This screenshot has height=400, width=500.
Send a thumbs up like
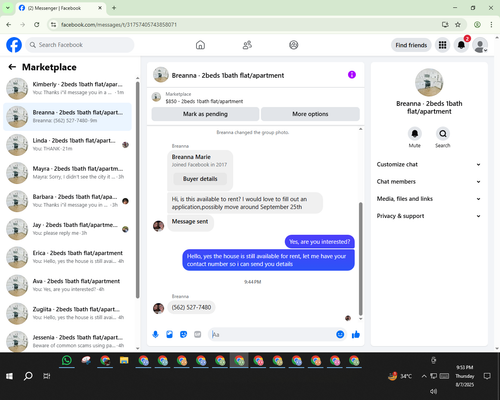tap(356, 334)
